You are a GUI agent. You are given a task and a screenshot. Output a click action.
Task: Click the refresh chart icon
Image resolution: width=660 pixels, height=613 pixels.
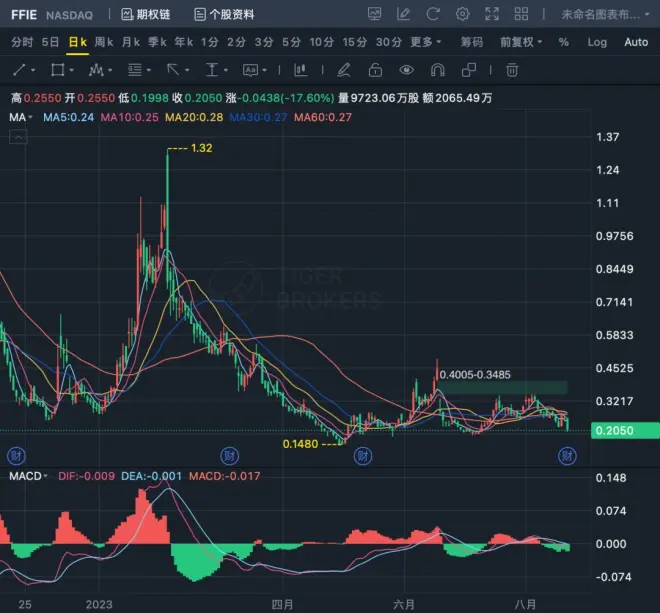point(433,15)
